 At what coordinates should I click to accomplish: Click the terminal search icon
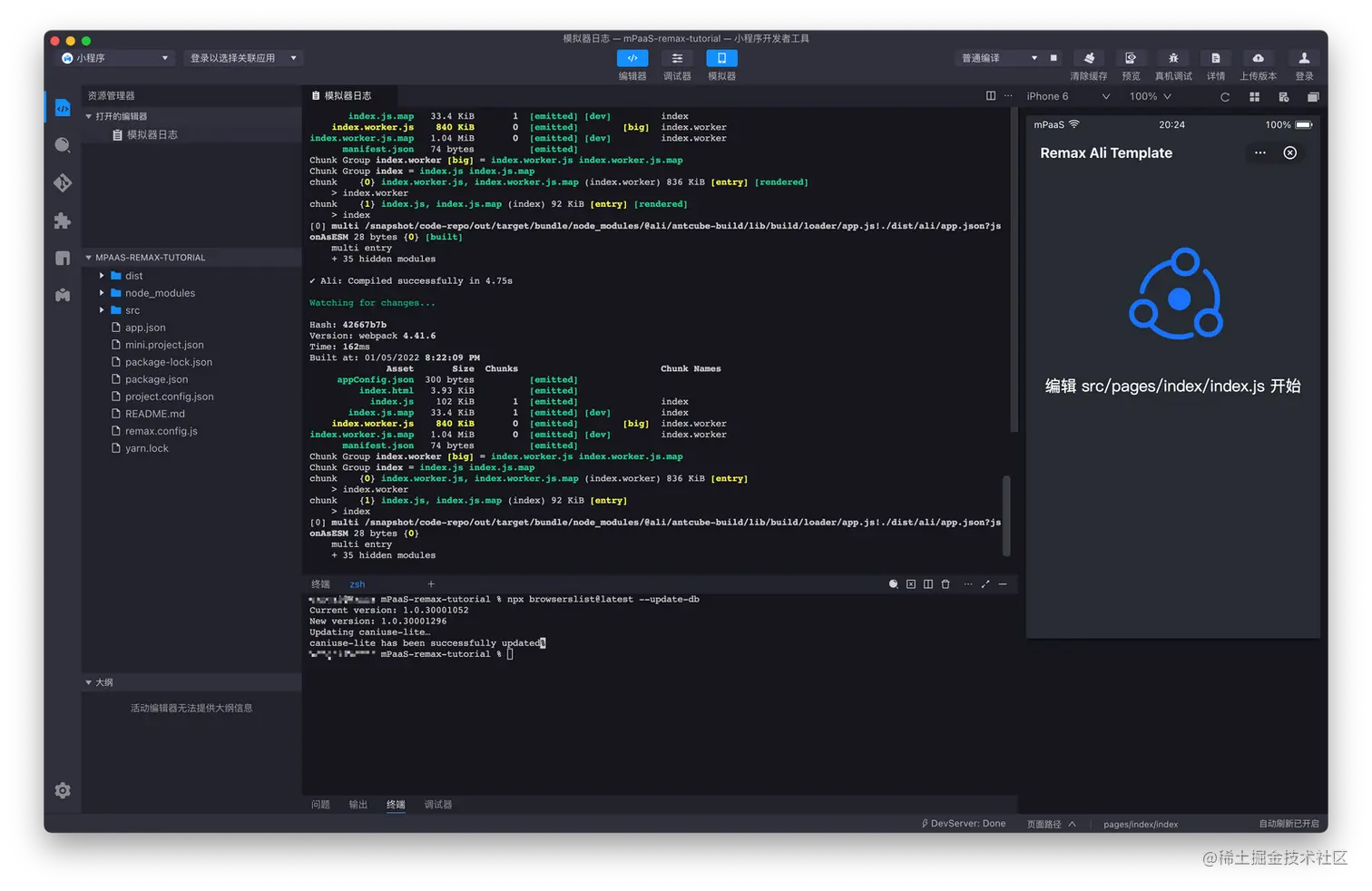coord(894,584)
